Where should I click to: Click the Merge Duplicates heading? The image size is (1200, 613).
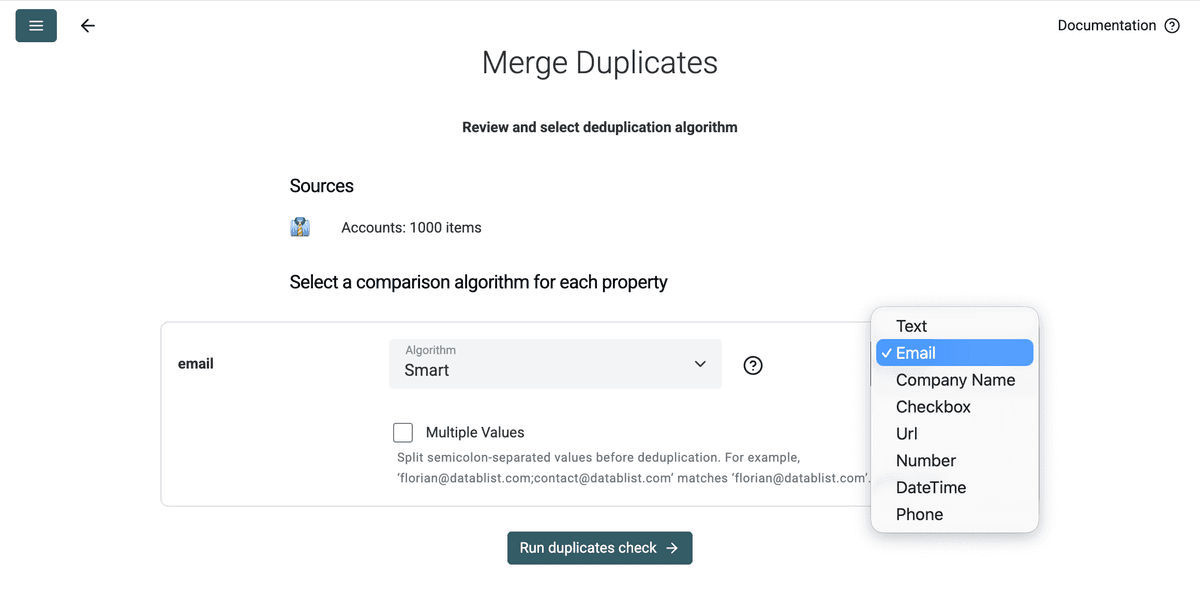point(600,62)
